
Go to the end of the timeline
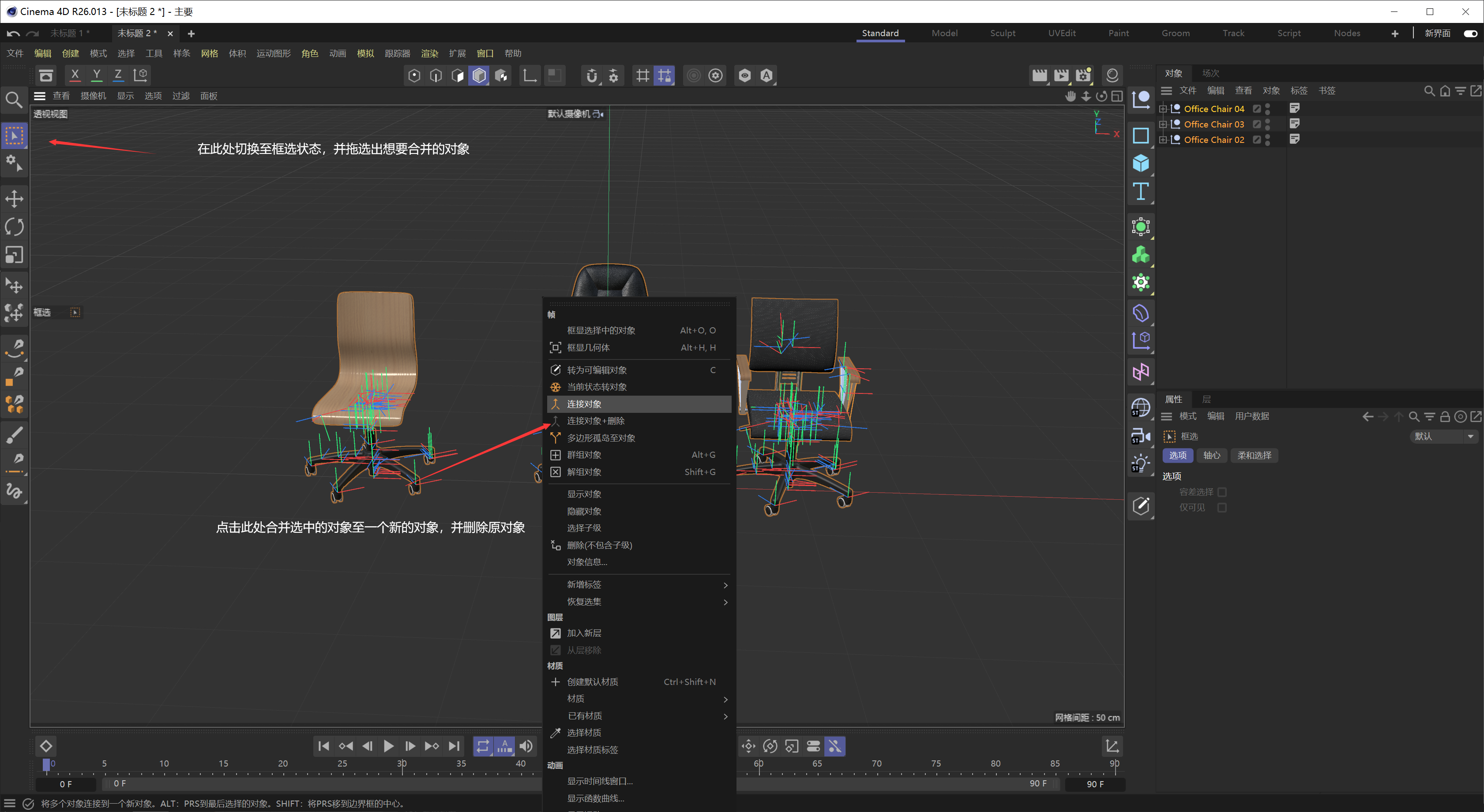(x=454, y=746)
